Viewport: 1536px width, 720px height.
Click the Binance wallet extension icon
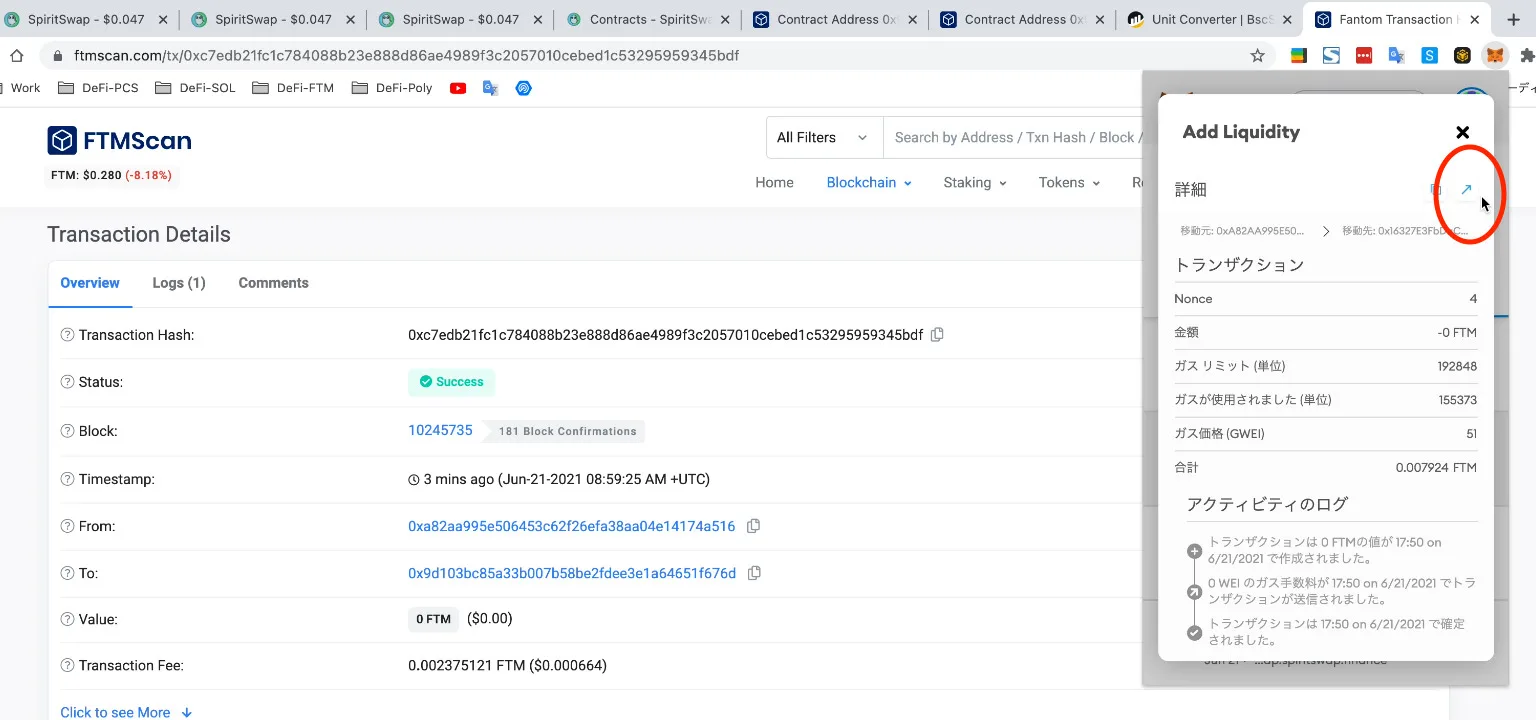(1462, 56)
